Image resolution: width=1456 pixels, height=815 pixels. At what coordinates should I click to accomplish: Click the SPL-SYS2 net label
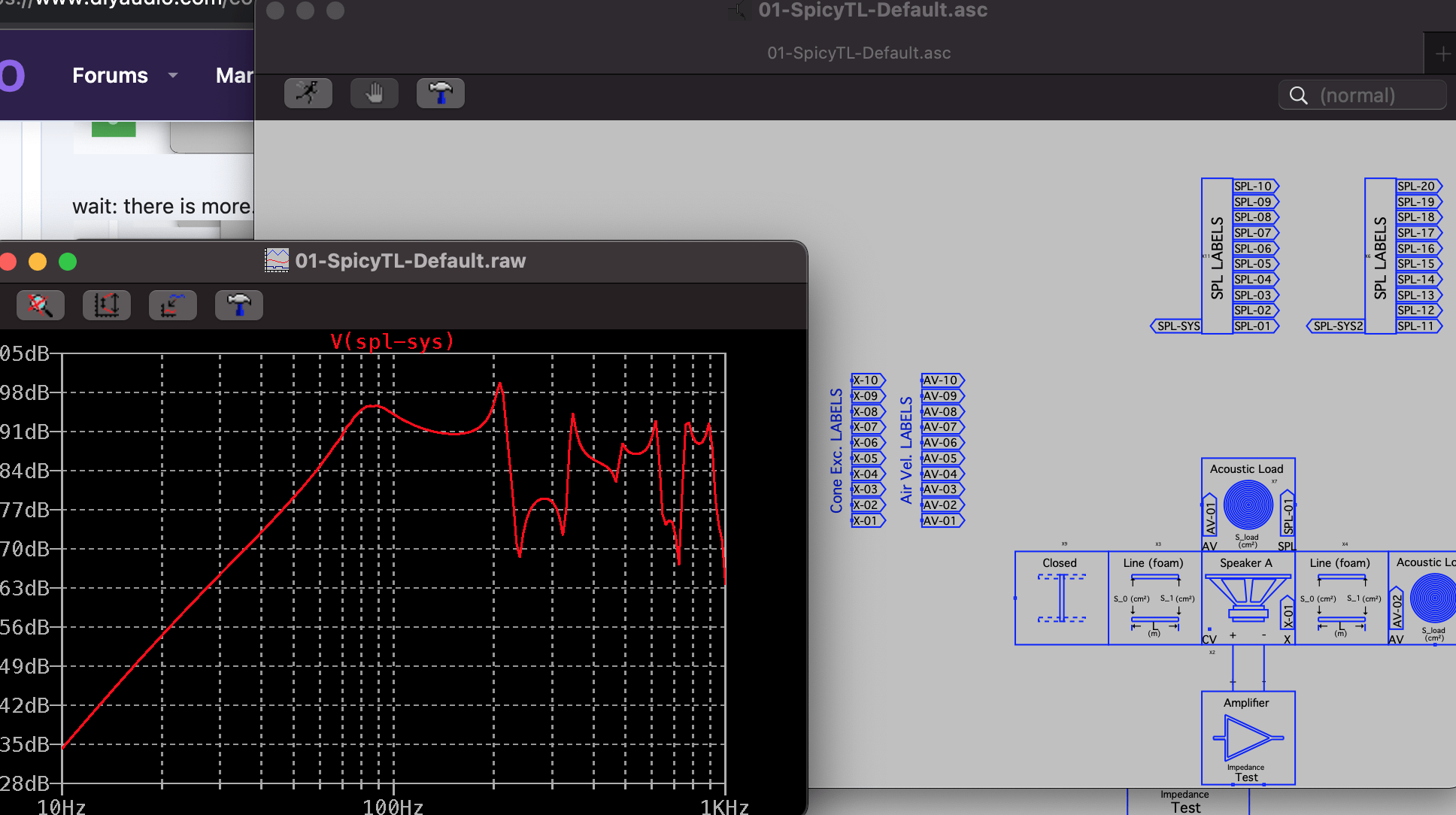click(1336, 326)
